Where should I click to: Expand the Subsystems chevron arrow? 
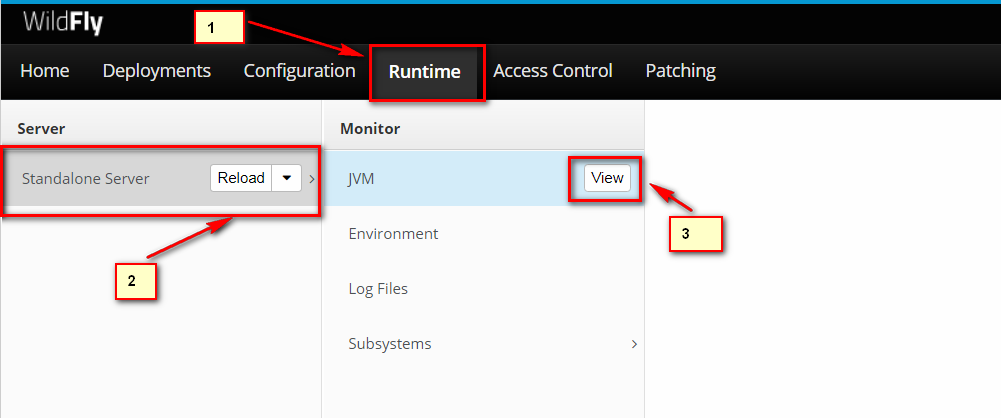pos(634,344)
